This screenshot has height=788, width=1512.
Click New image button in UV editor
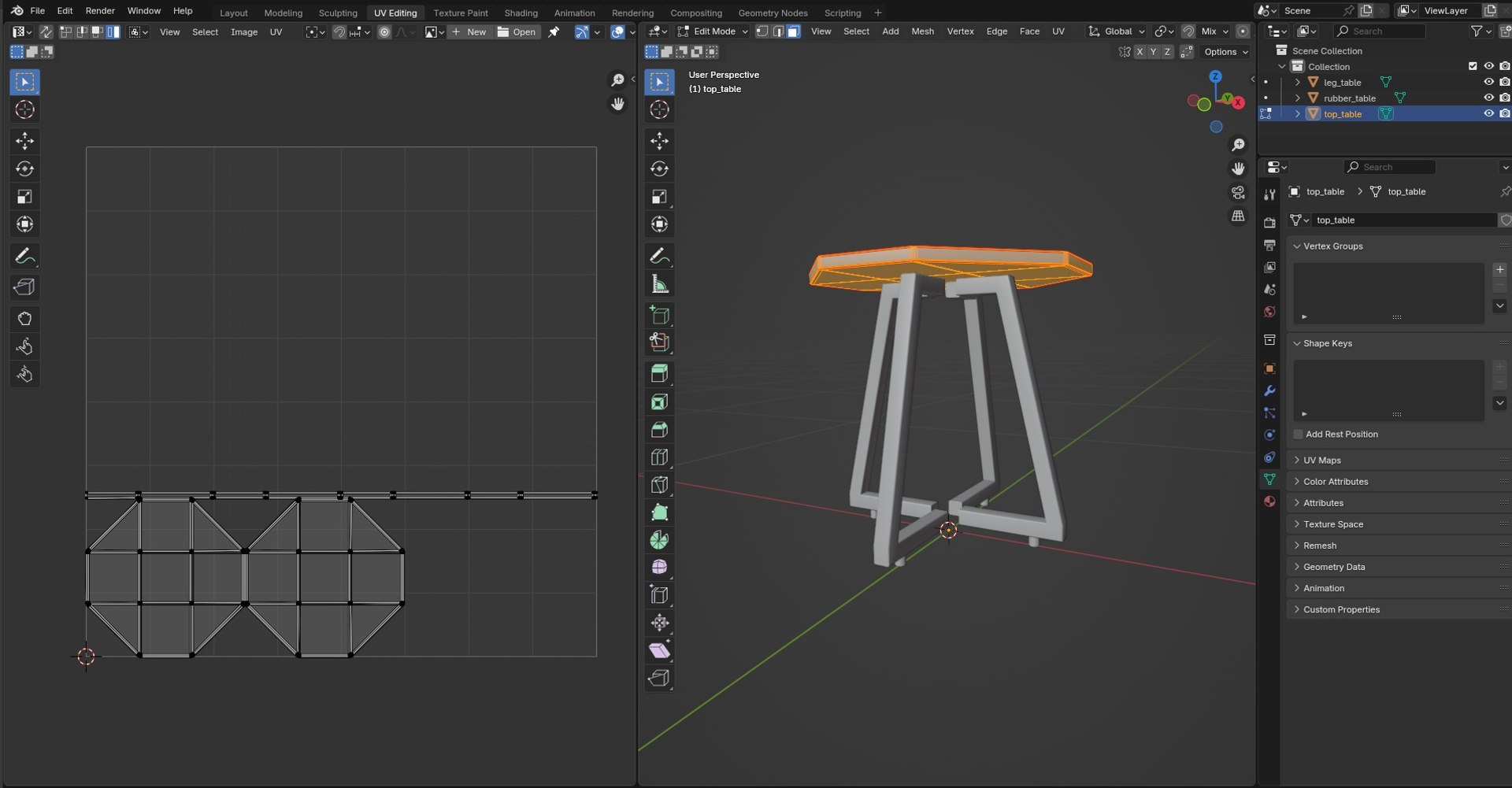pos(469,32)
